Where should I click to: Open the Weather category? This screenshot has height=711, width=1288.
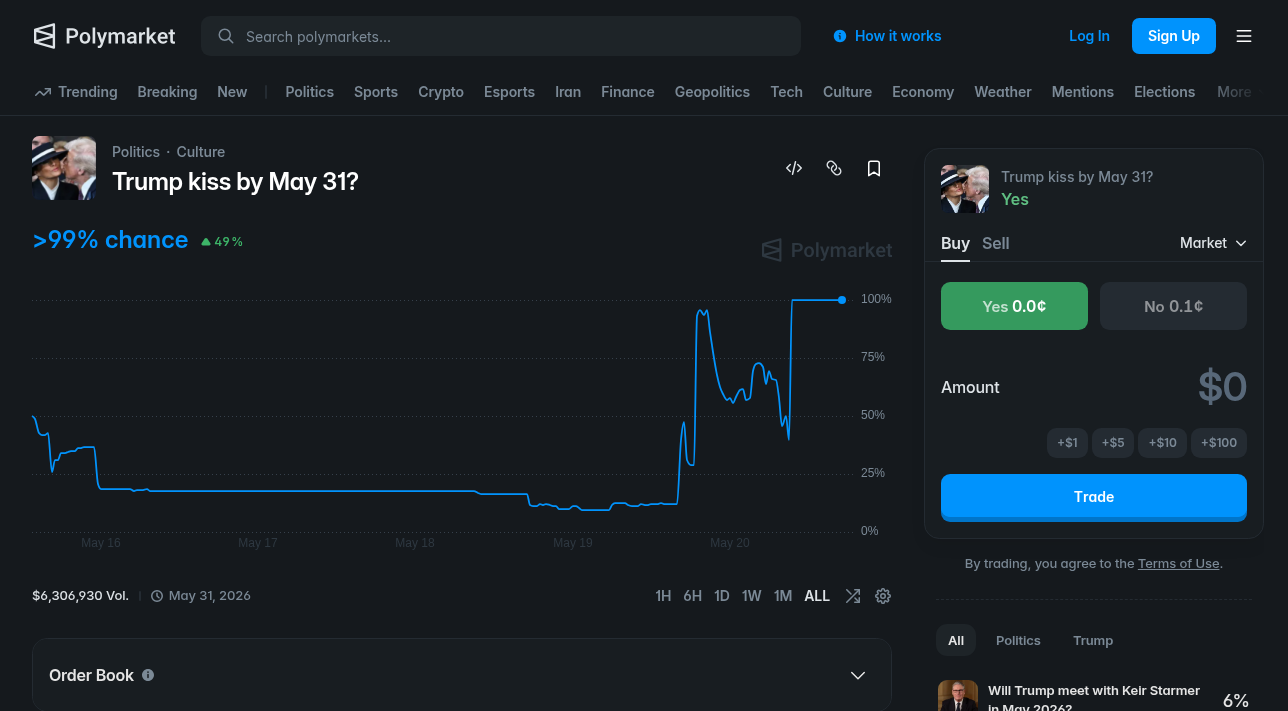click(x=1003, y=92)
